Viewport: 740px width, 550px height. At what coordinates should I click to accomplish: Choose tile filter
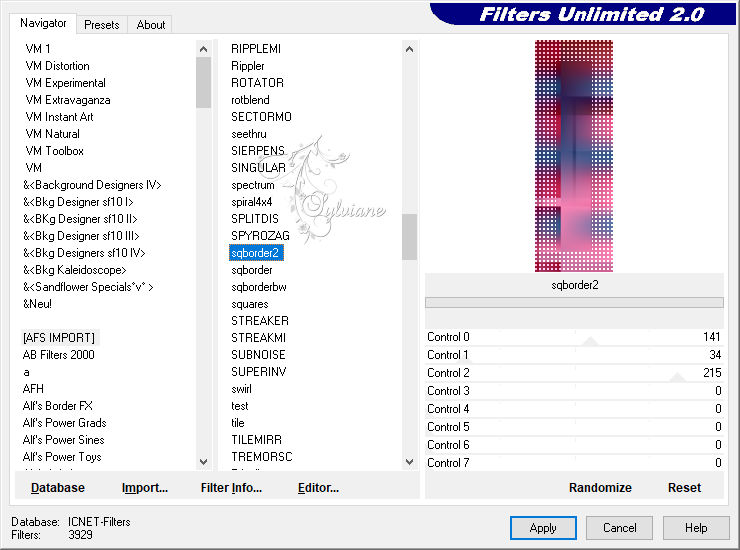(238, 423)
